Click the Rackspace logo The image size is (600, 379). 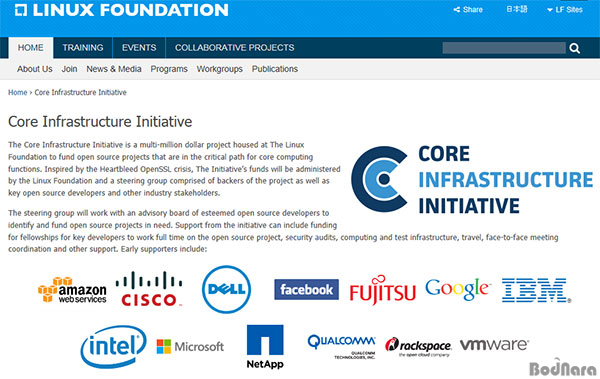coord(418,347)
